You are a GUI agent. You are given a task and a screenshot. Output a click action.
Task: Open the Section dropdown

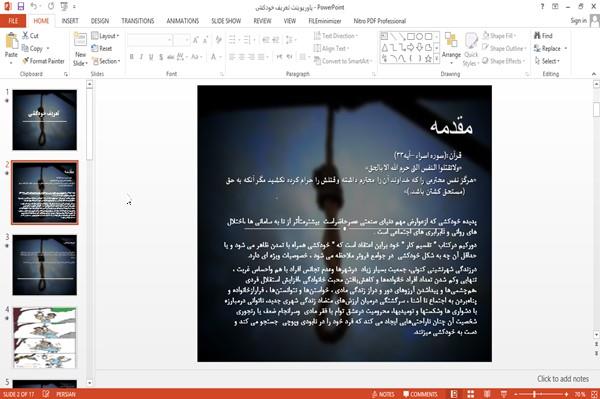[106, 61]
